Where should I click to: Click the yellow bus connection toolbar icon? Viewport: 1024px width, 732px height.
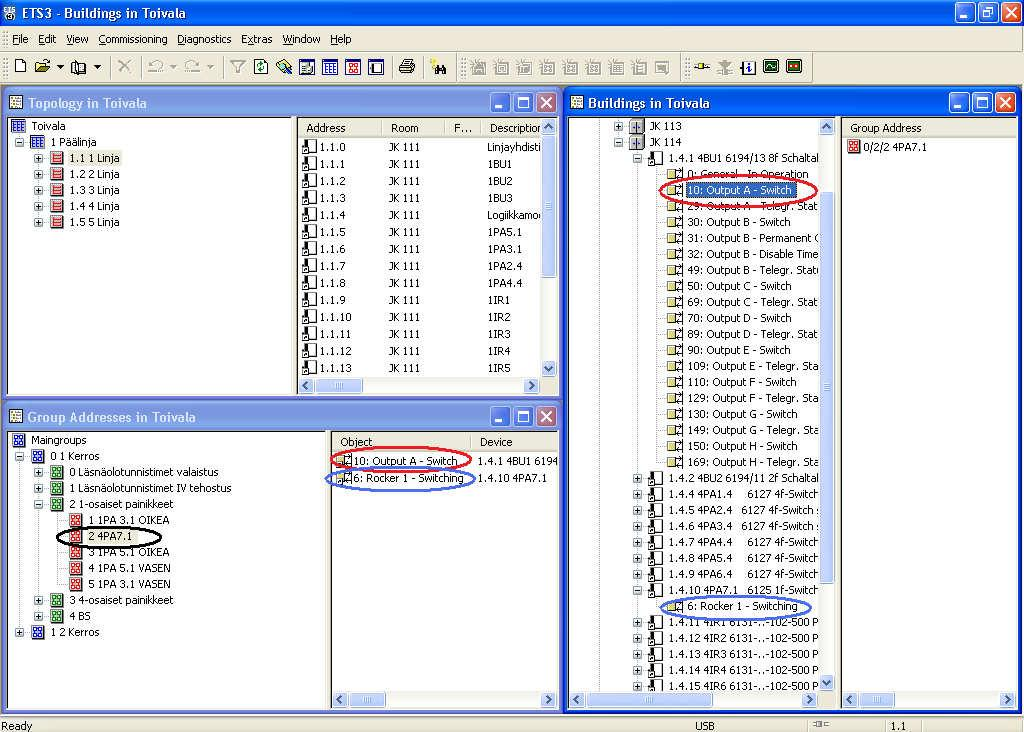tap(702, 67)
